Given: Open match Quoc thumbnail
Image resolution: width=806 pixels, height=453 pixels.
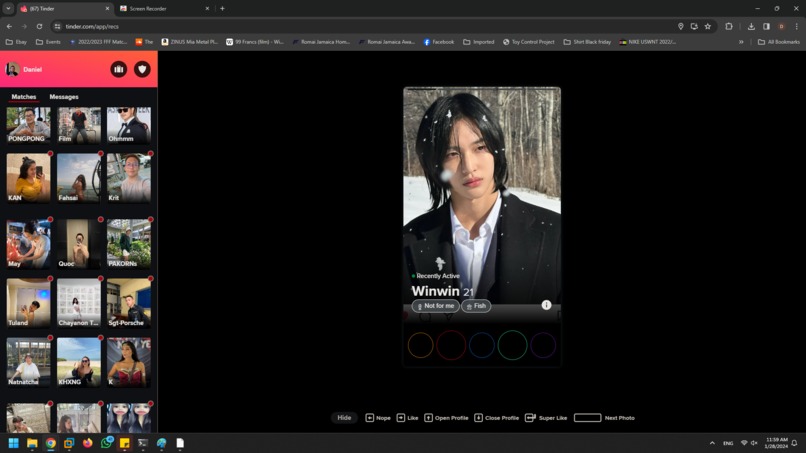Looking at the screenshot, I should [x=79, y=244].
